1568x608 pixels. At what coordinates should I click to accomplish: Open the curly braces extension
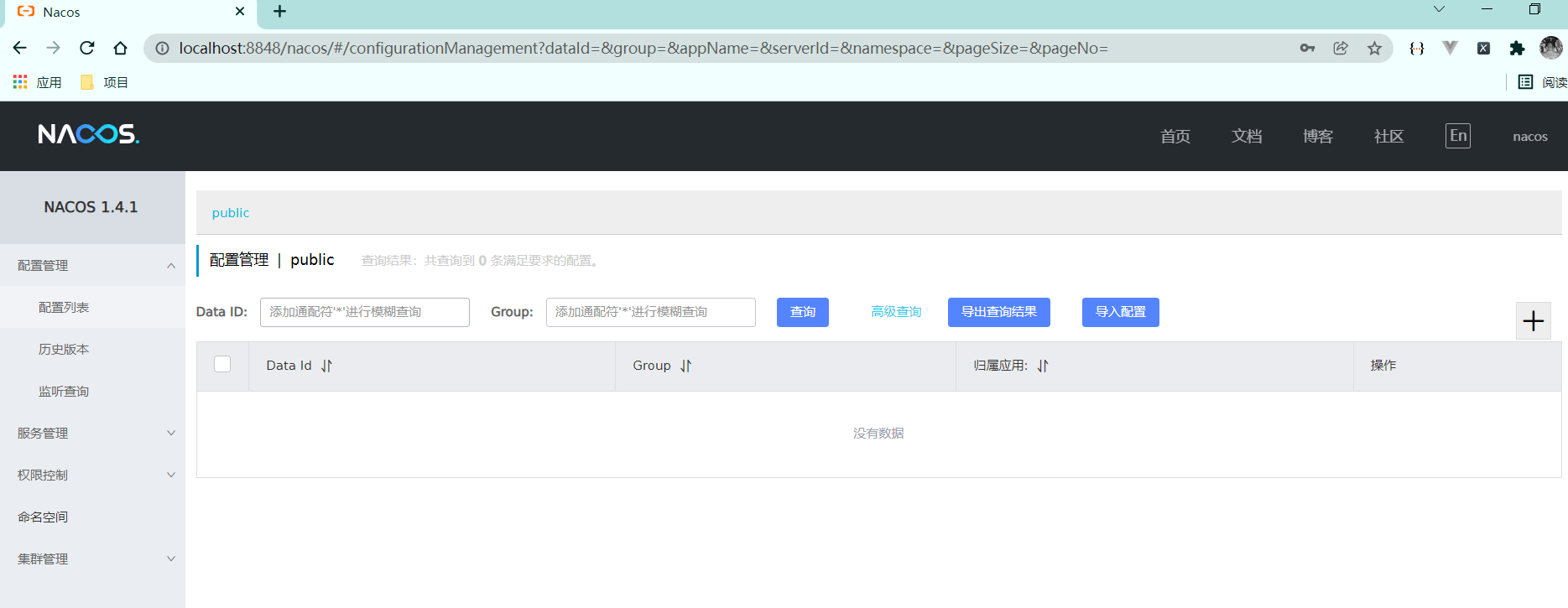tap(1417, 48)
